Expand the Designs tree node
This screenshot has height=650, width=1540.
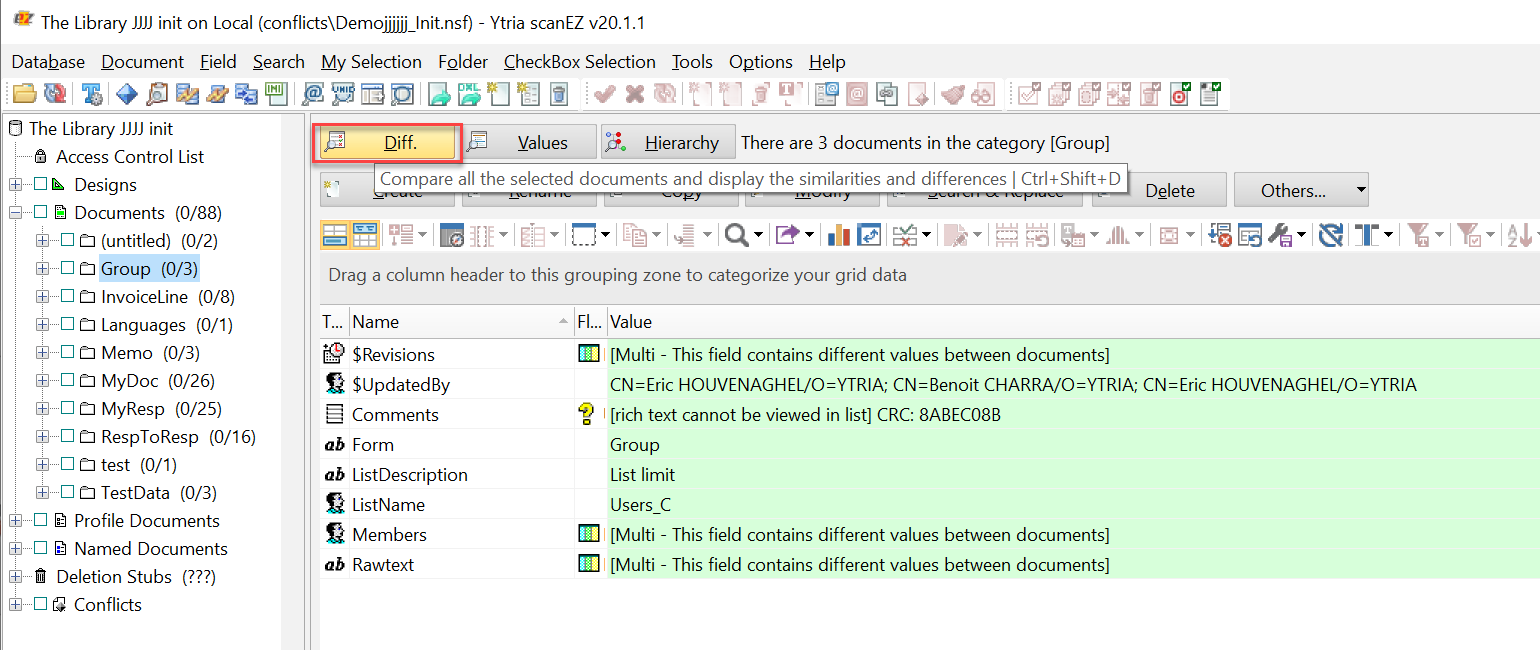(15, 185)
